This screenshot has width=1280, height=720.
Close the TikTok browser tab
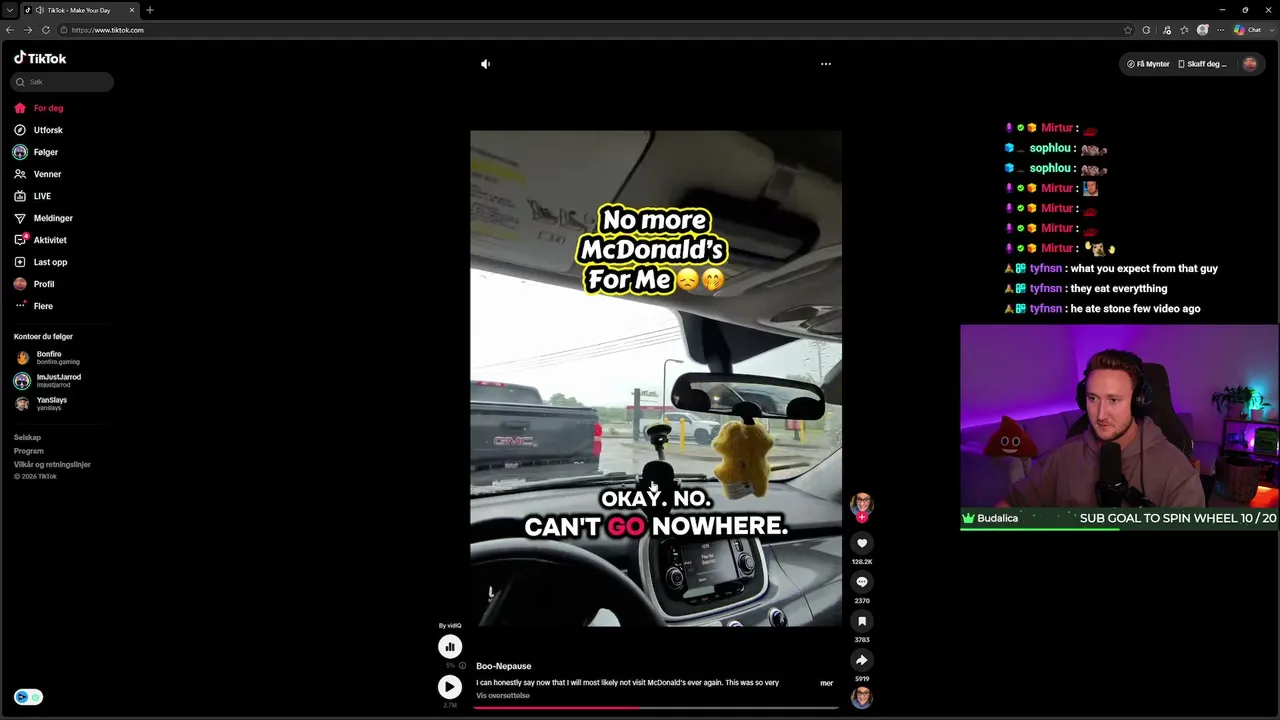(132, 10)
